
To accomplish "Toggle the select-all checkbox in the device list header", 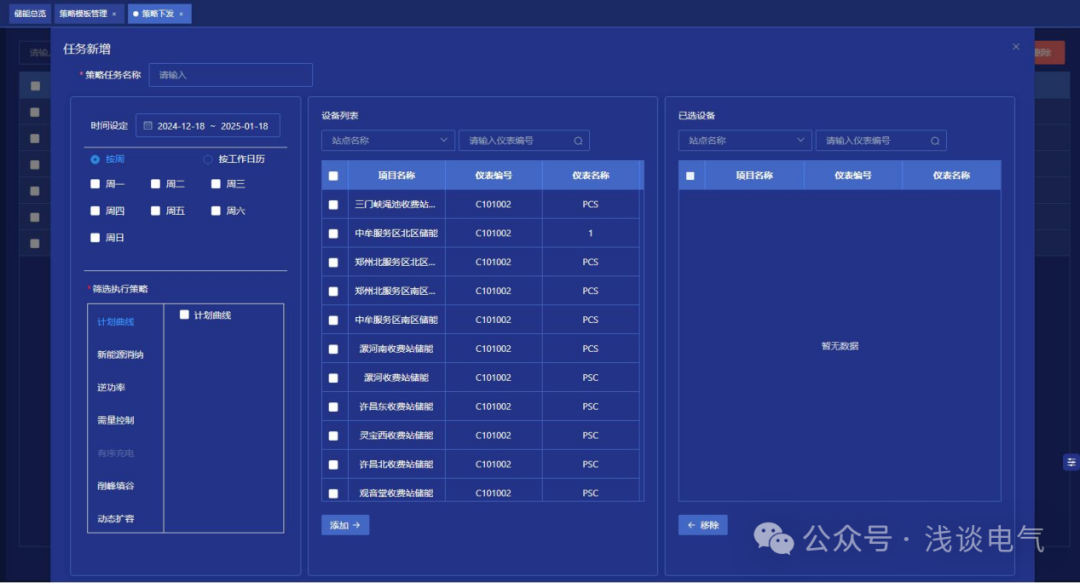I will 335,174.
